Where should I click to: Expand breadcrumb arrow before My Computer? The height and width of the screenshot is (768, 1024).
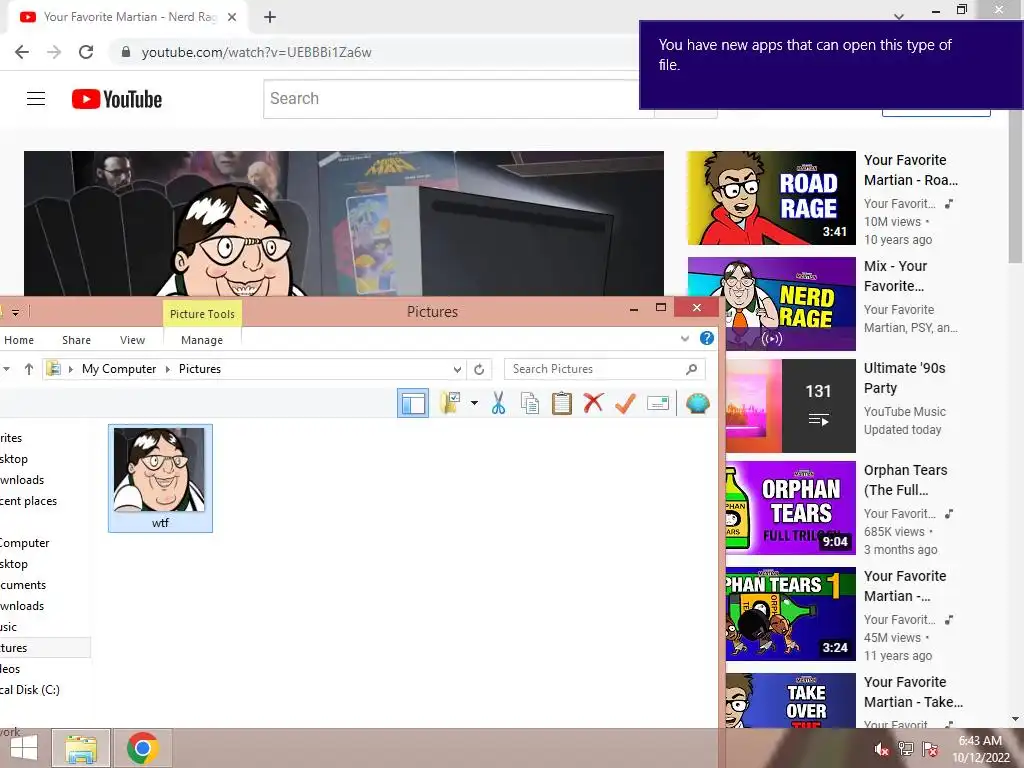(71, 369)
